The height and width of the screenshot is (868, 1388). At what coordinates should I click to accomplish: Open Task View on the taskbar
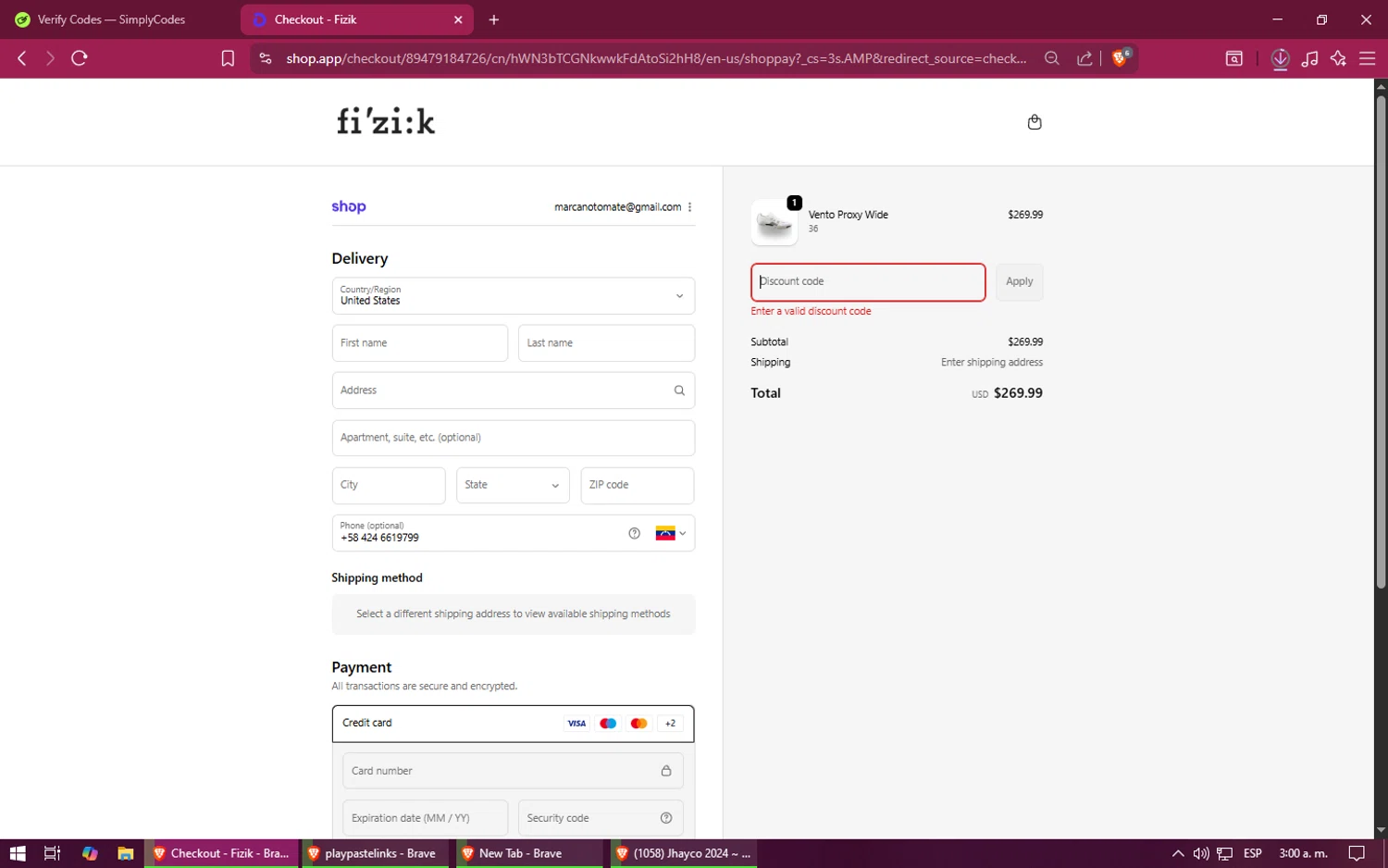(x=52, y=853)
